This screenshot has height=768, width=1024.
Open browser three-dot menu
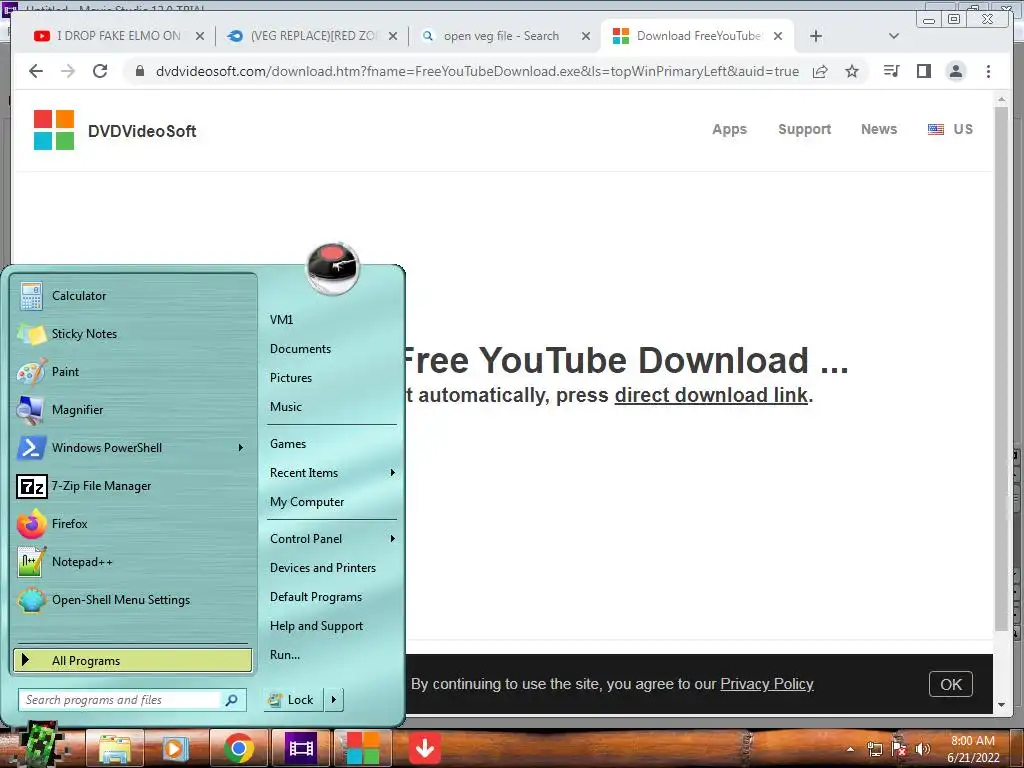(x=988, y=71)
